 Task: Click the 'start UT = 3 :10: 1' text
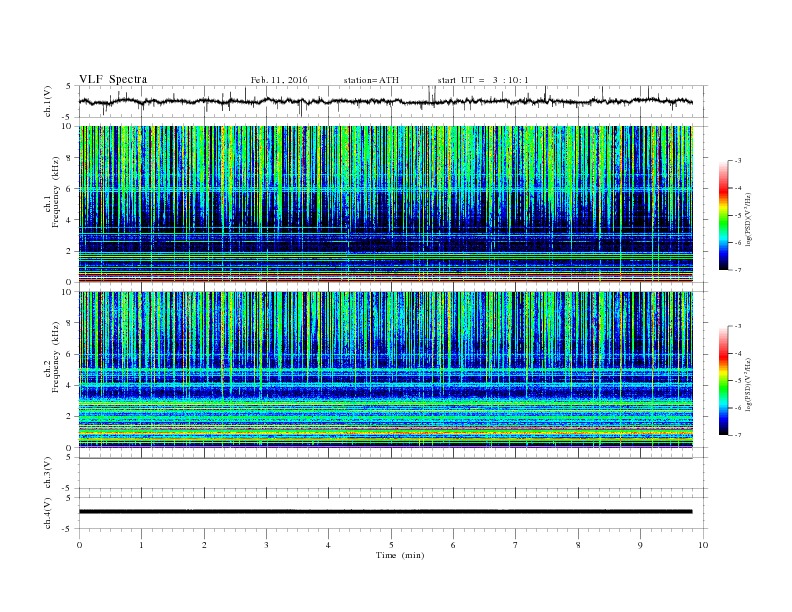coord(483,80)
